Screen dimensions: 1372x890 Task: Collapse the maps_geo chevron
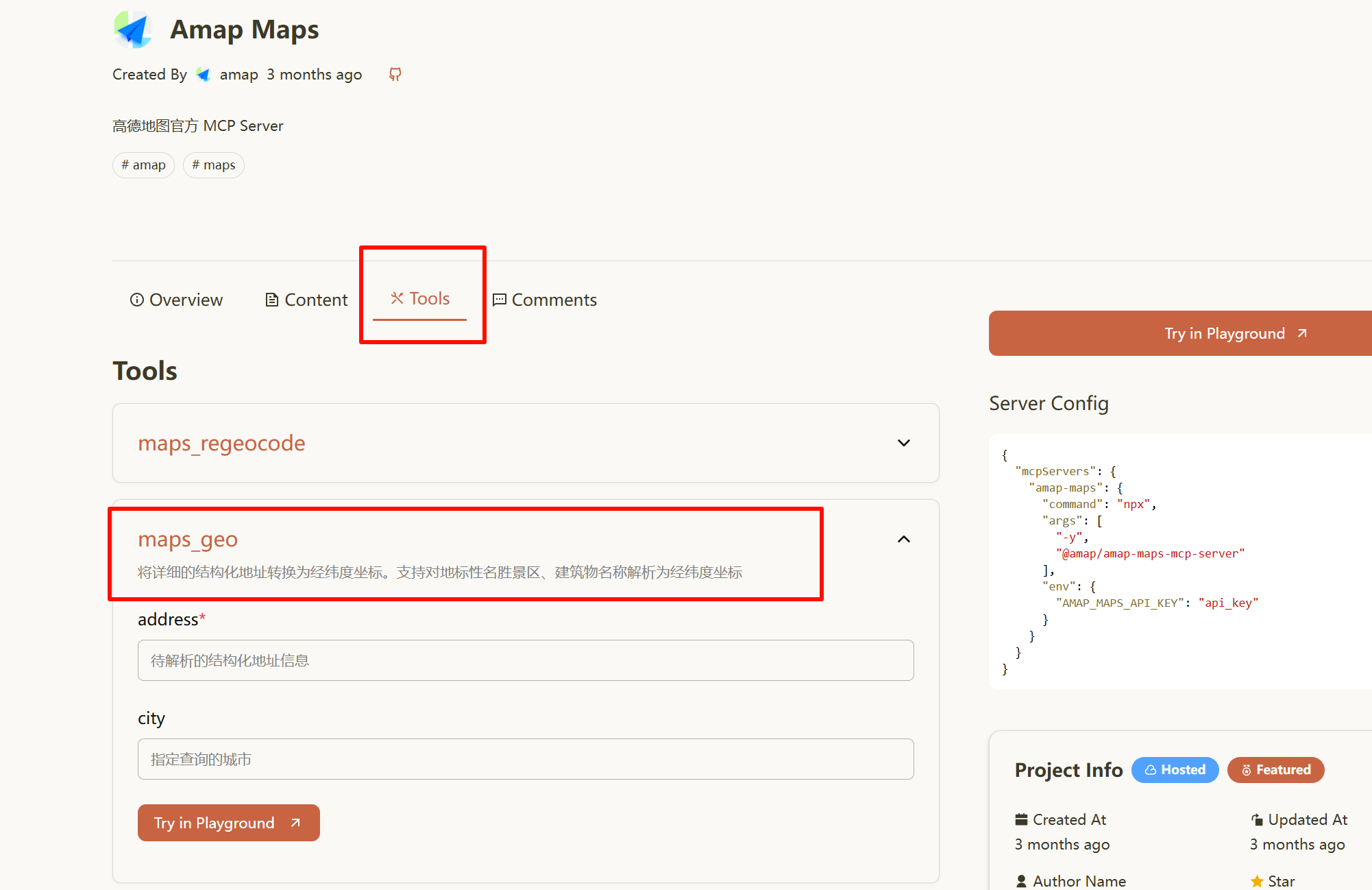[x=904, y=539]
